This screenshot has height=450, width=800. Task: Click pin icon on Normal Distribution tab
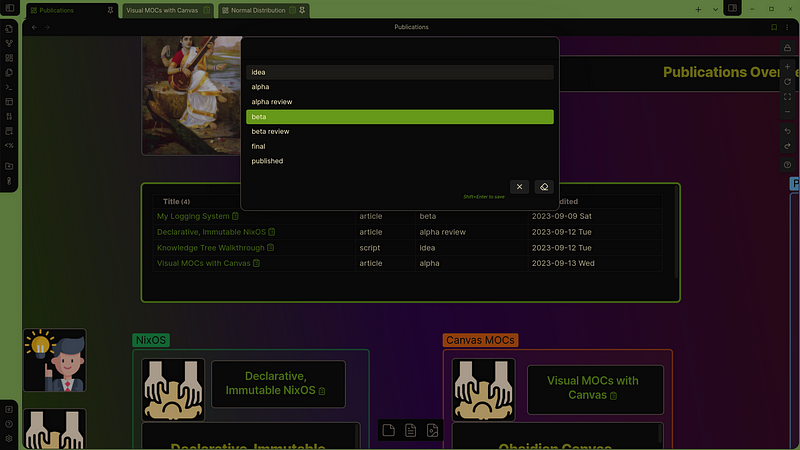[x=302, y=10]
